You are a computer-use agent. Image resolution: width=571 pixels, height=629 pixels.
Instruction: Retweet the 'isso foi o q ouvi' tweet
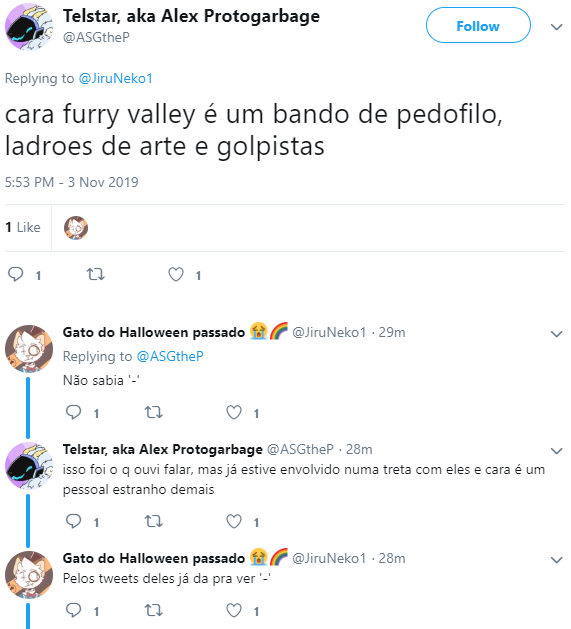pyautogui.click(x=153, y=521)
